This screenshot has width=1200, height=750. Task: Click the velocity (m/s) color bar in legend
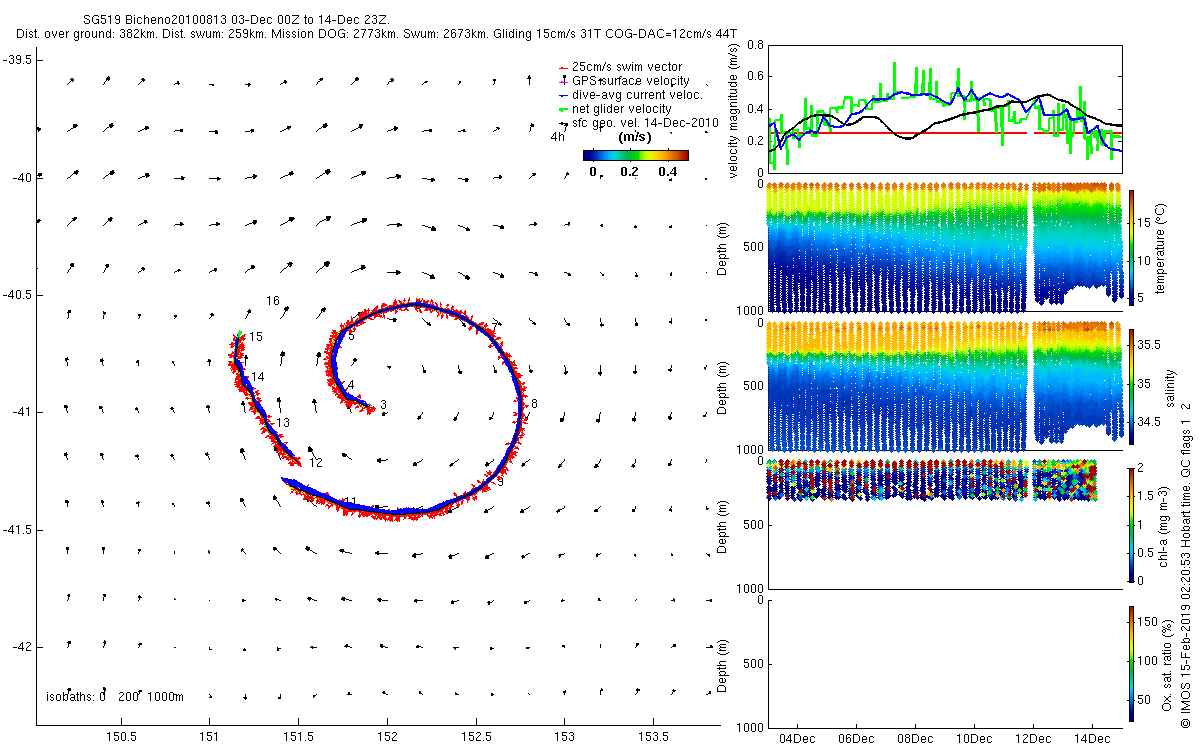(635, 155)
